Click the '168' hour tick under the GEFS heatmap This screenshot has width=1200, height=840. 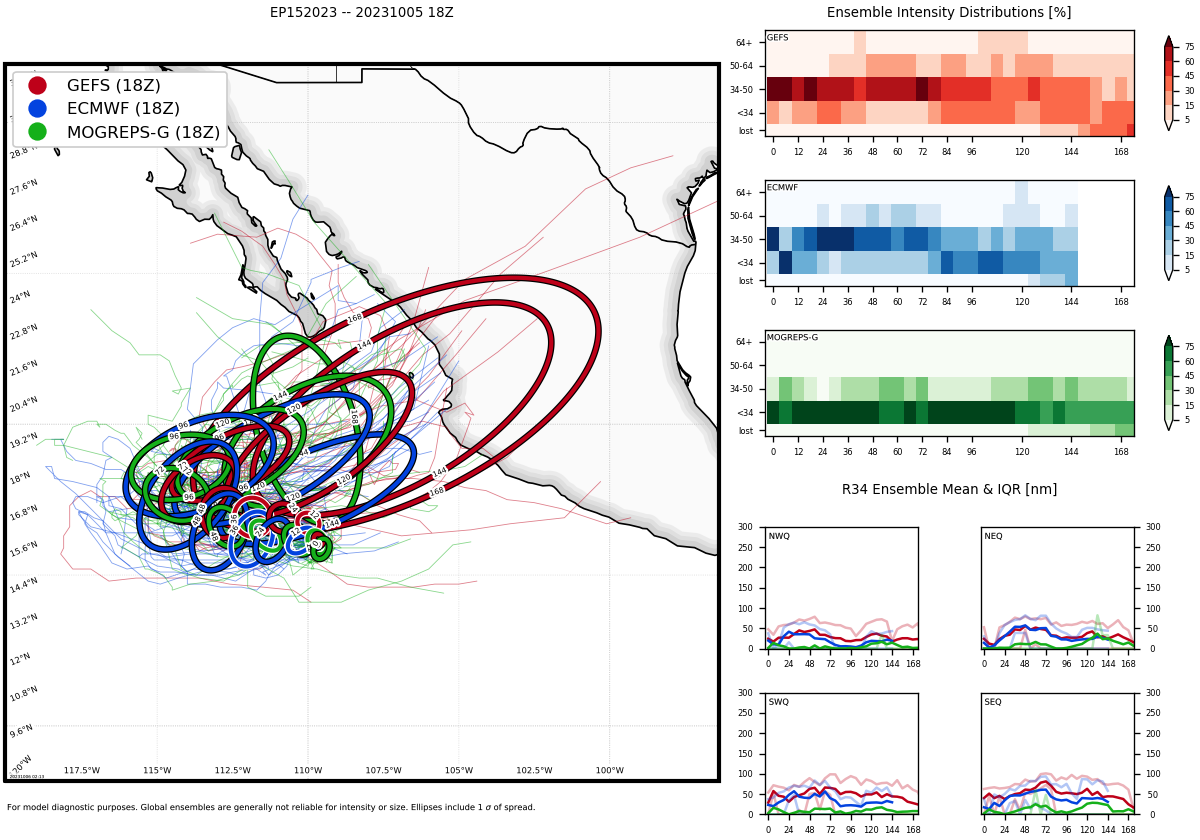coord(1121,151)
